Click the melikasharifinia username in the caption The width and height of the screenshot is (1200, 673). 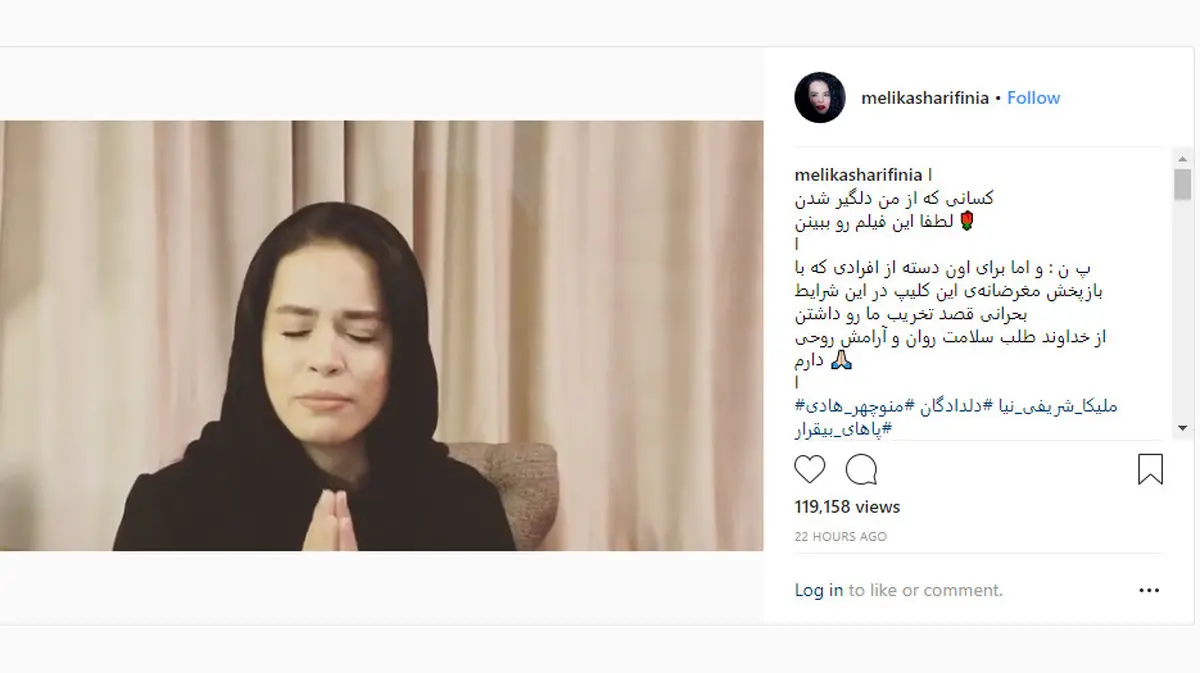point(858,175)
